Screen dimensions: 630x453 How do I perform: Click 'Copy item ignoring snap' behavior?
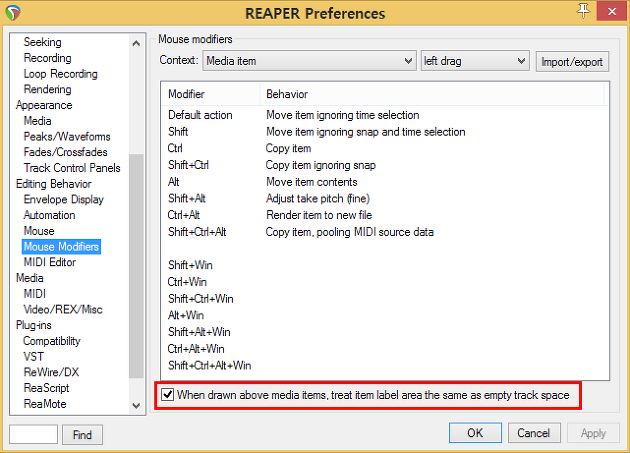click(x=321, y=165)
